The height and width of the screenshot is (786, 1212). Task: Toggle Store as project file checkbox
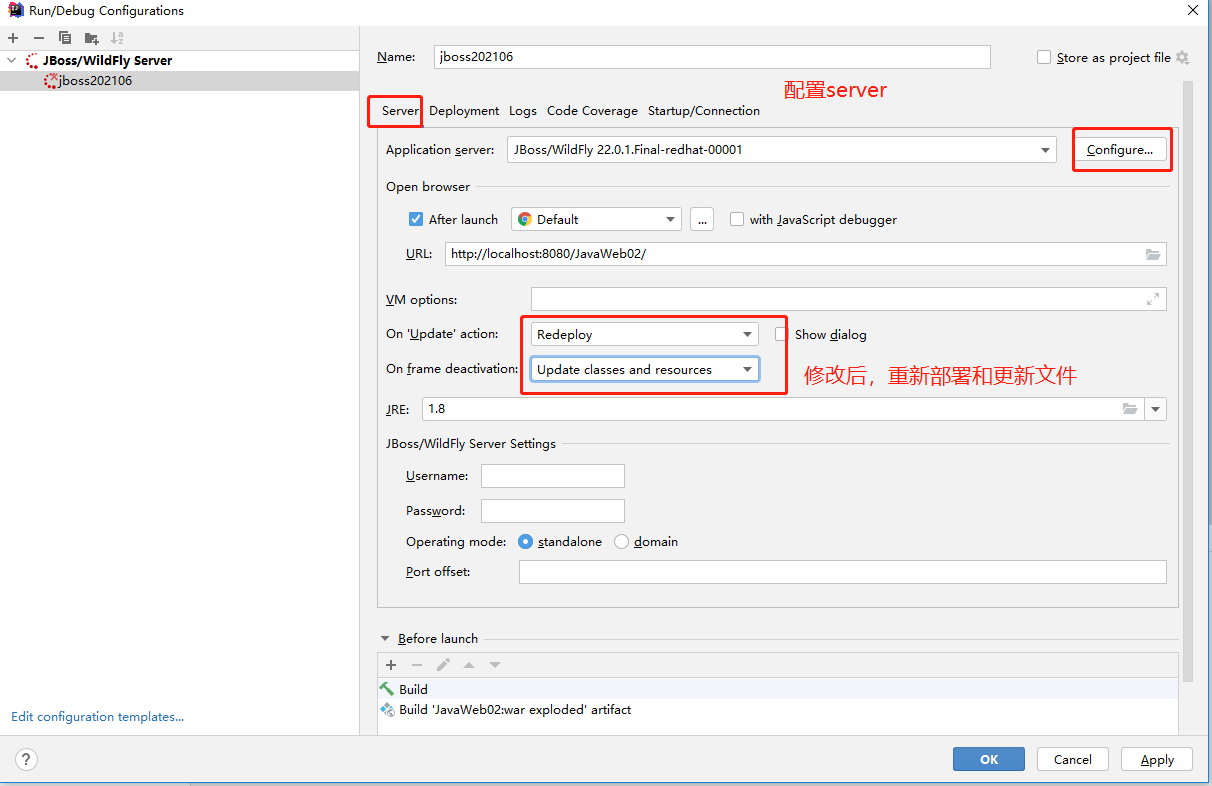click(x=1044, y=58)
